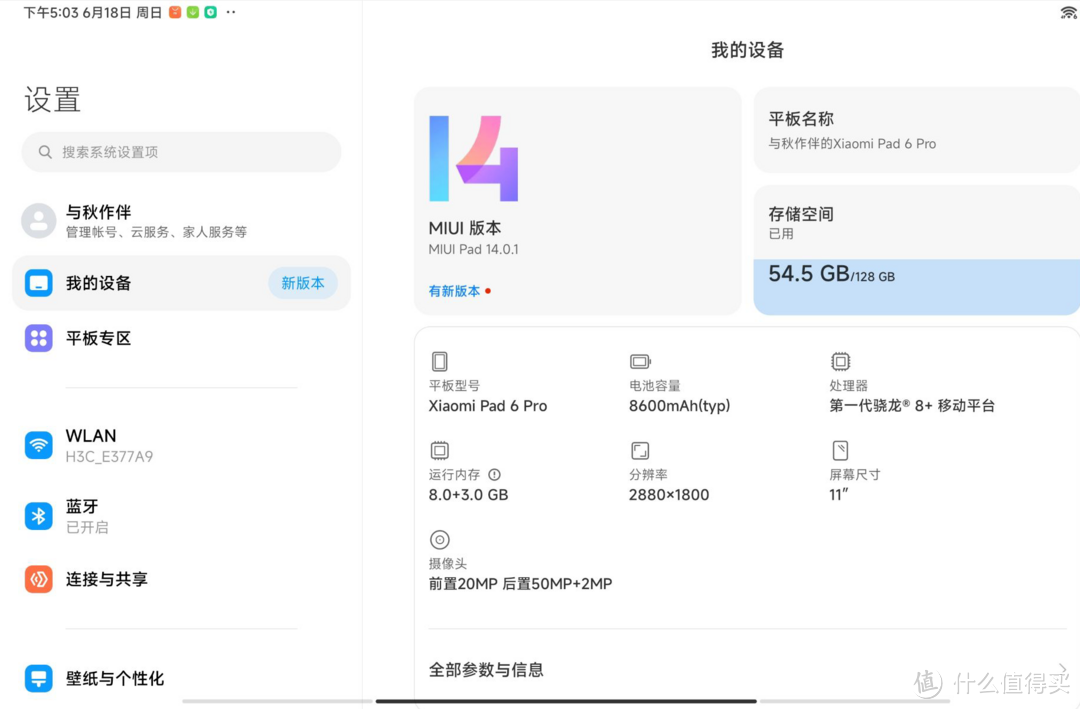The width and height of the screenshot is (1080, 709).
Task: Select the 我的设备 menu item
Action: tap(181, 283)
